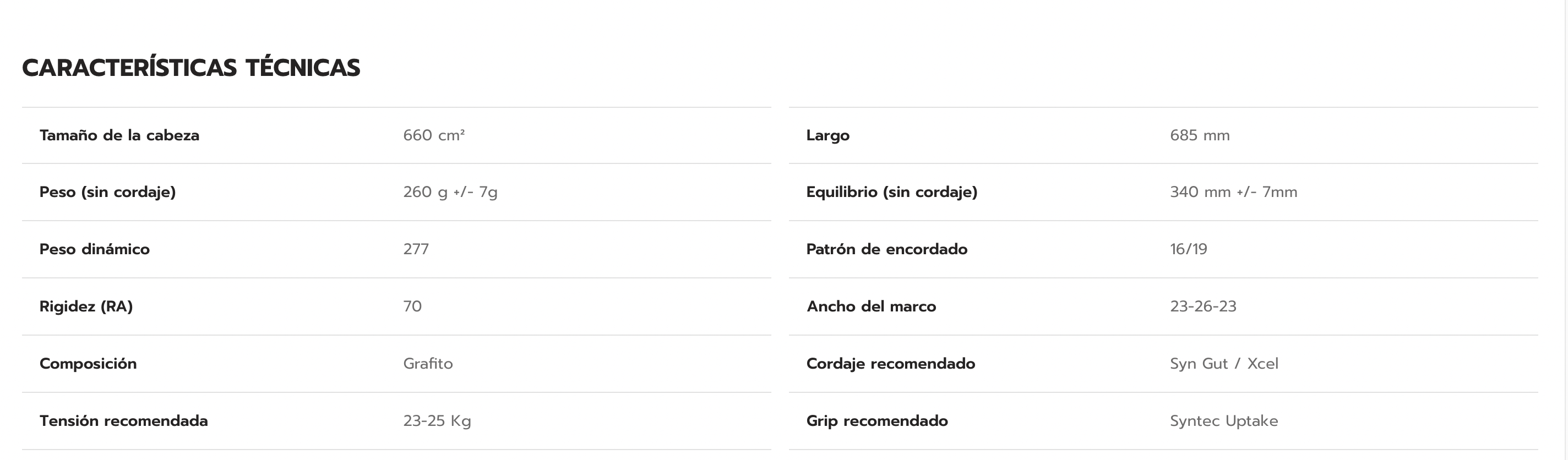Click the Largo label
1568x460 pixels.
[x=827, y=135]
